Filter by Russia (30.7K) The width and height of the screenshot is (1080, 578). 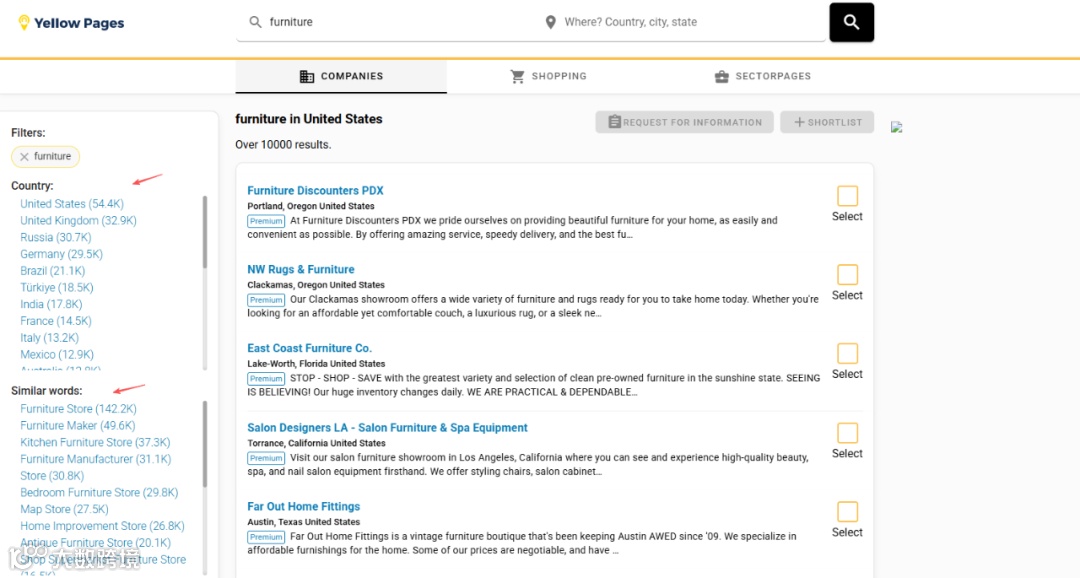(56, 238)
